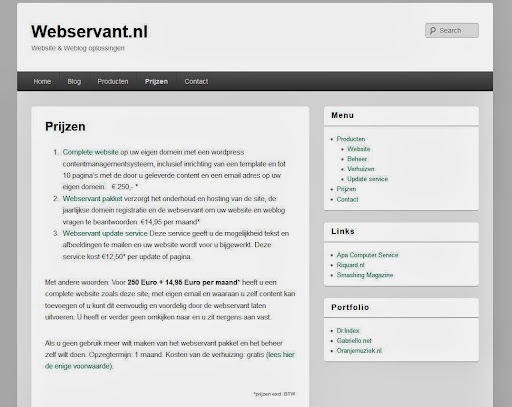The height and width of the screenshot is (407, 512).
Task: Click the search magnifier icon
Action: pyautogui.click(x=432, y=31)
